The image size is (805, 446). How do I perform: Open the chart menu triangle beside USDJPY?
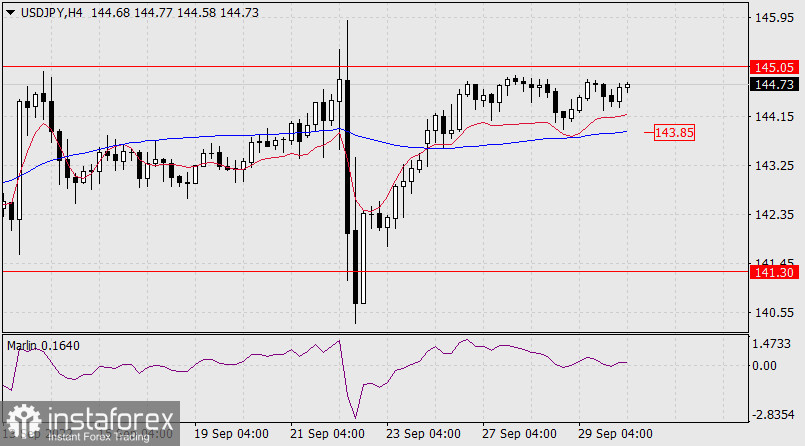(10, 13)
